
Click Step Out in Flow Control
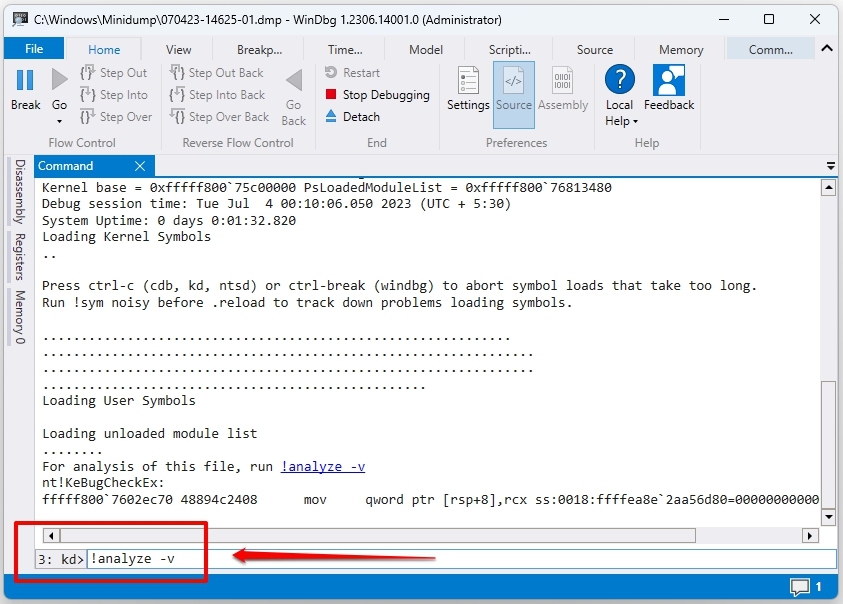click(x=113, y=73)
